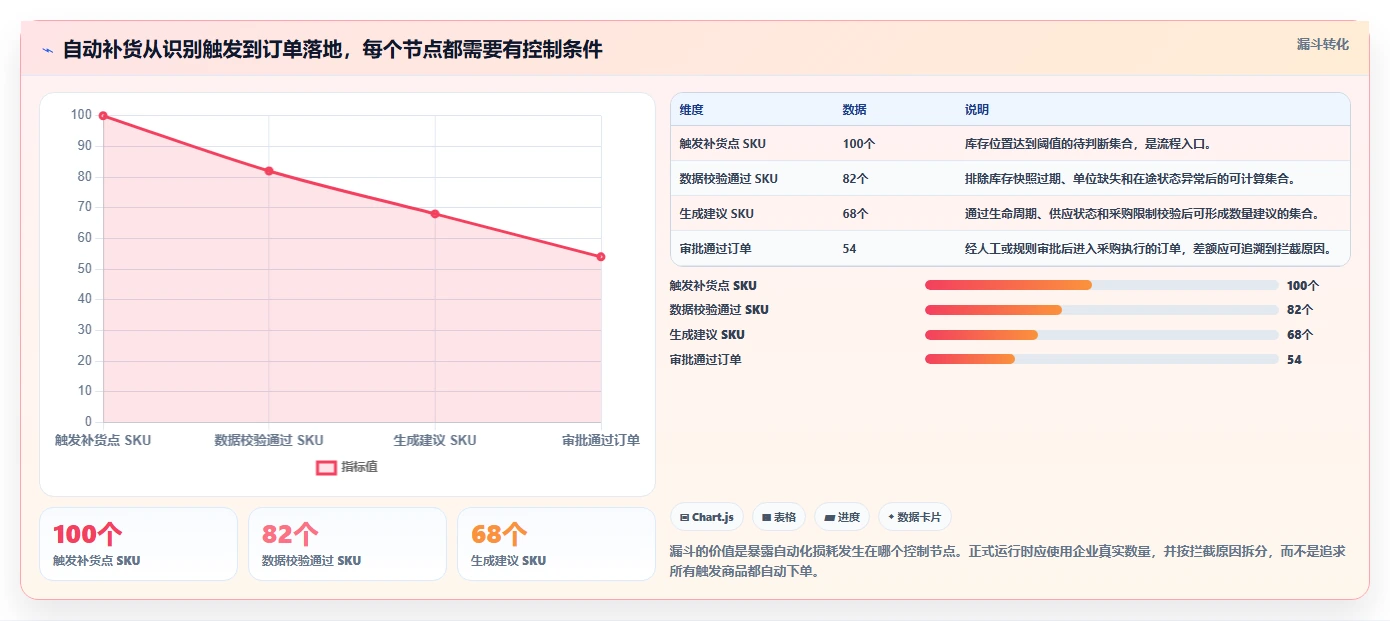Click the 数据校验通过 SKU progress bar
Screen dimensions: 1390x621
click(x=1102, y=310)
